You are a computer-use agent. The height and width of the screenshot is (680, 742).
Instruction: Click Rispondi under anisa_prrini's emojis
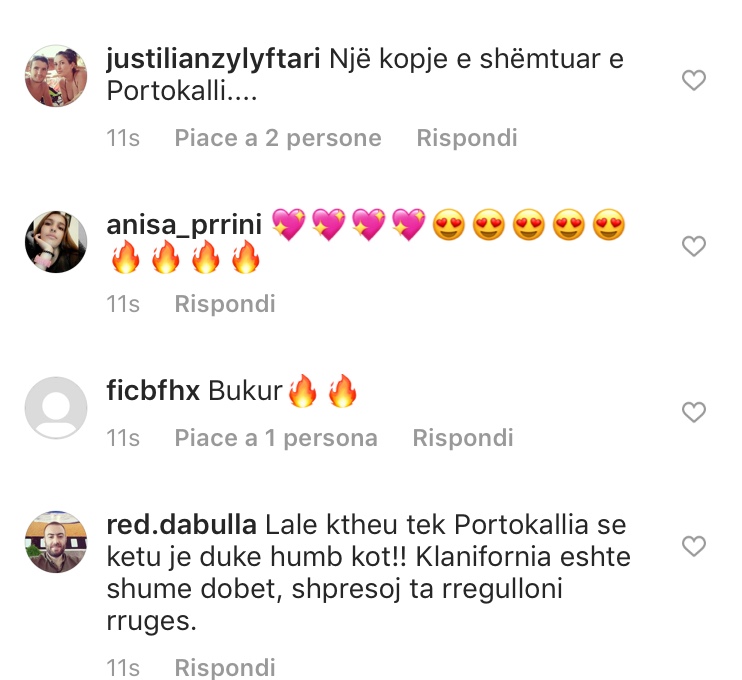coord(225,304)
